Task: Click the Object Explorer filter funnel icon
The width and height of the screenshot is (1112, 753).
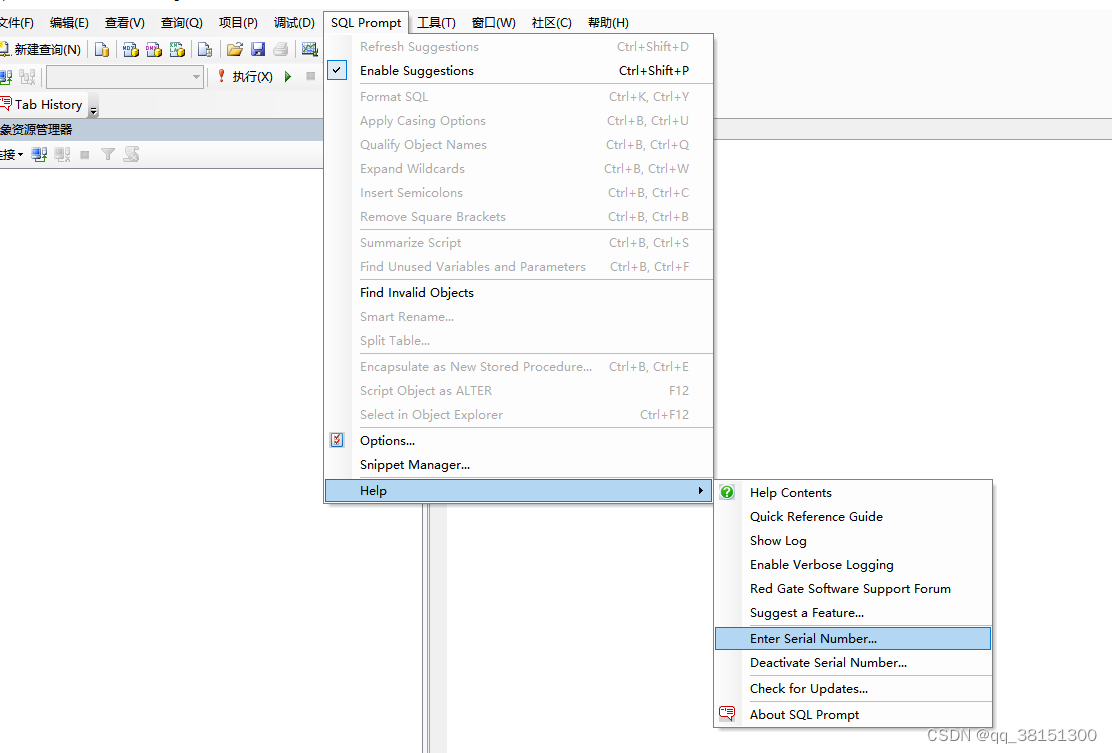Action: (x=108, y=155)
